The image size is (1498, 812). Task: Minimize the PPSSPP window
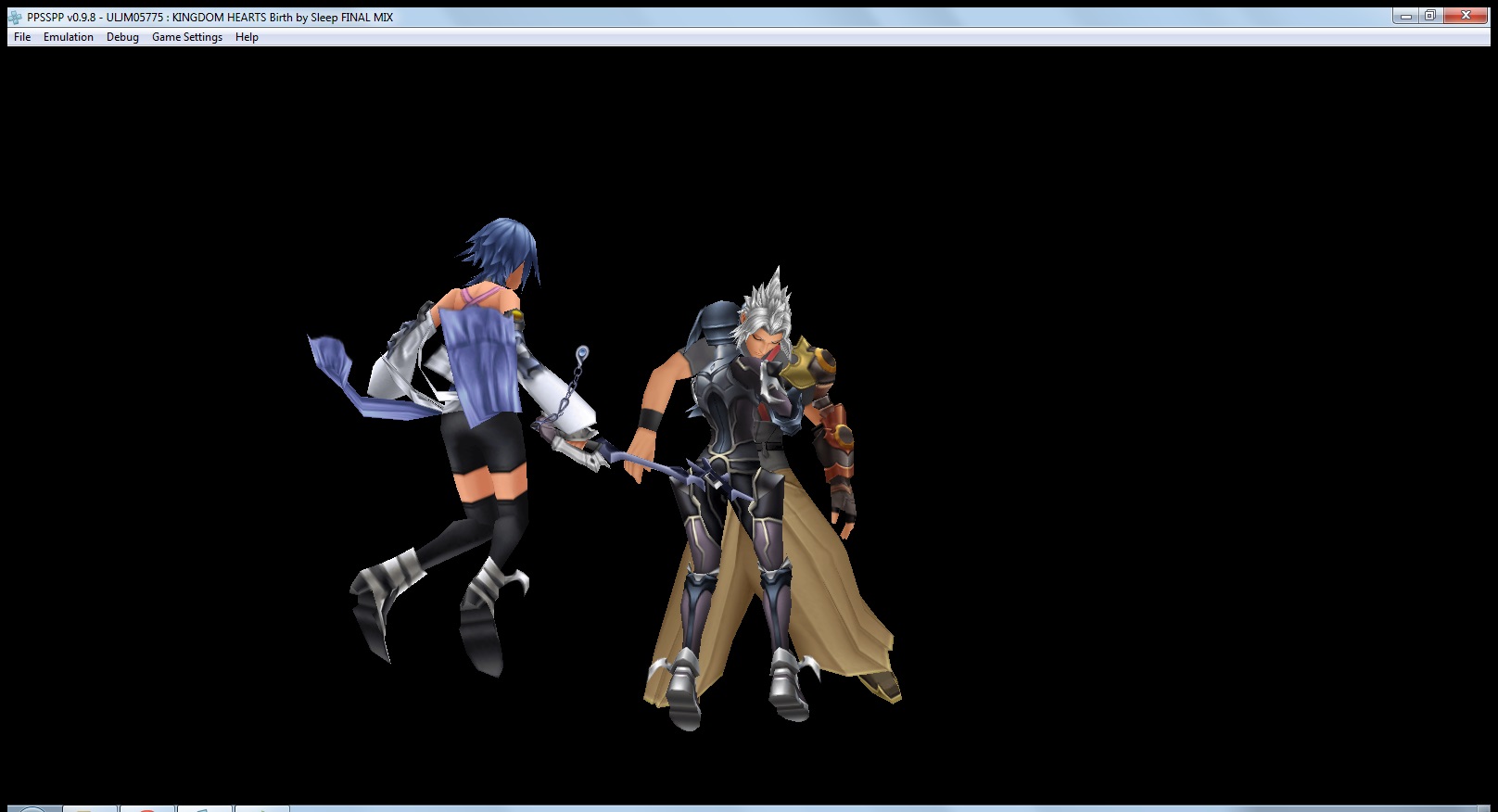coord(1406,16)
